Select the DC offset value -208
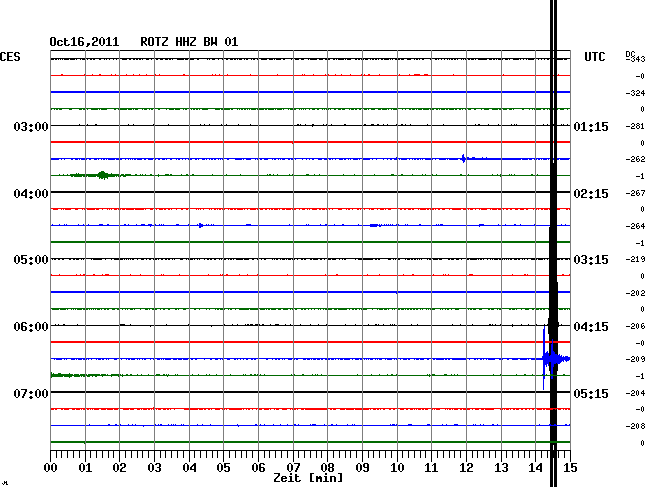650x494 pixels. point(635,426)
